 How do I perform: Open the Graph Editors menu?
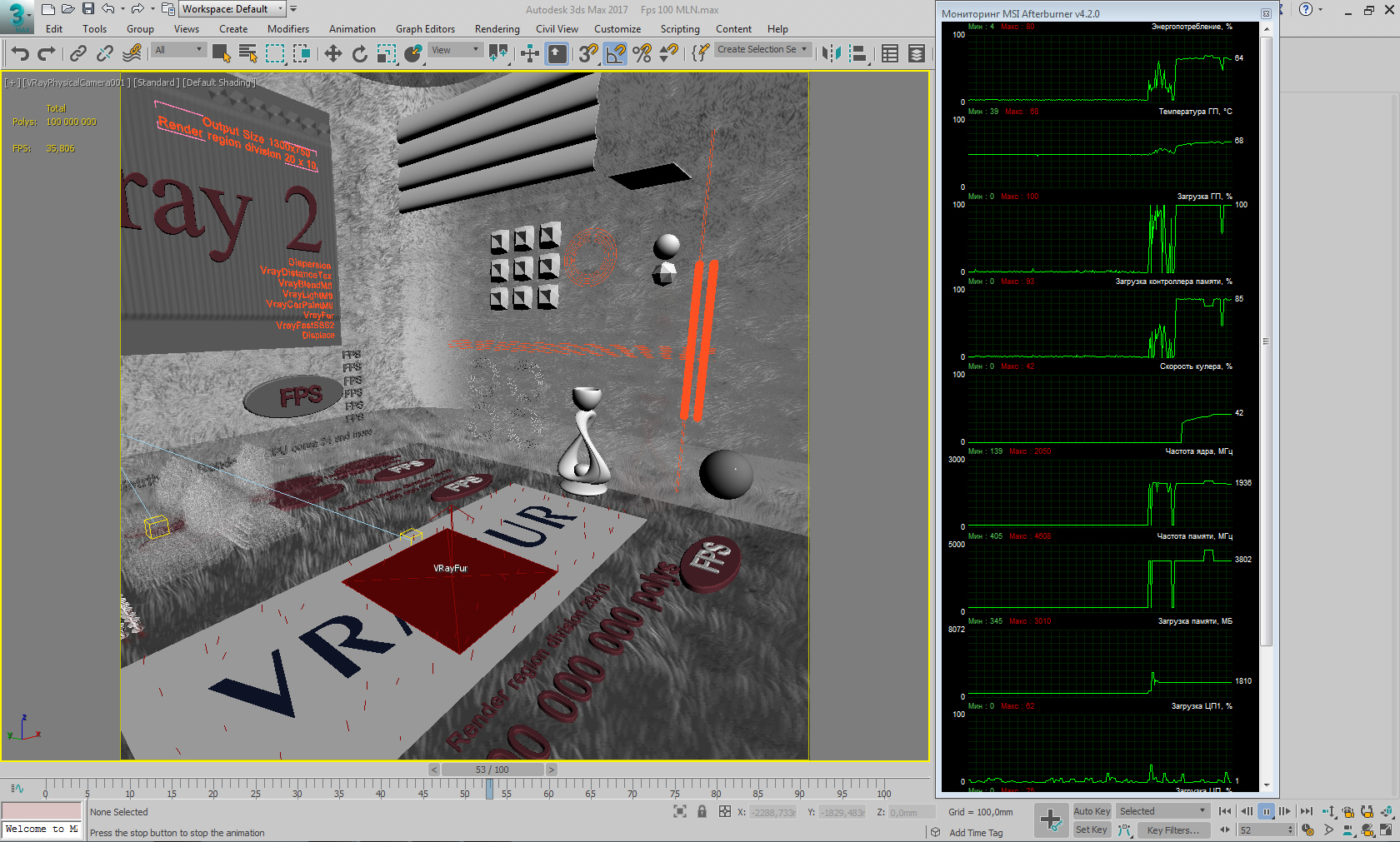coord(425,29)
